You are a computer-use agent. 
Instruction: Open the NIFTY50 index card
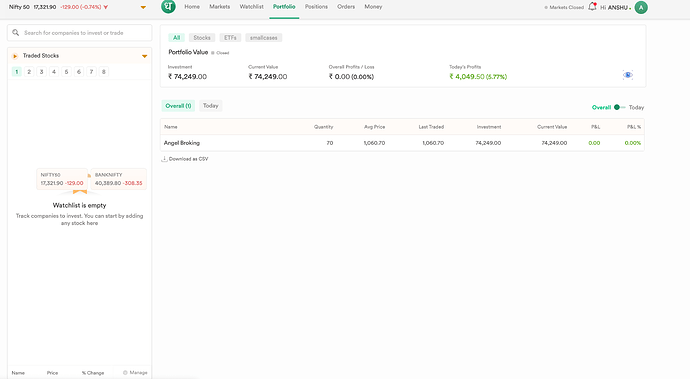[62, 179]
